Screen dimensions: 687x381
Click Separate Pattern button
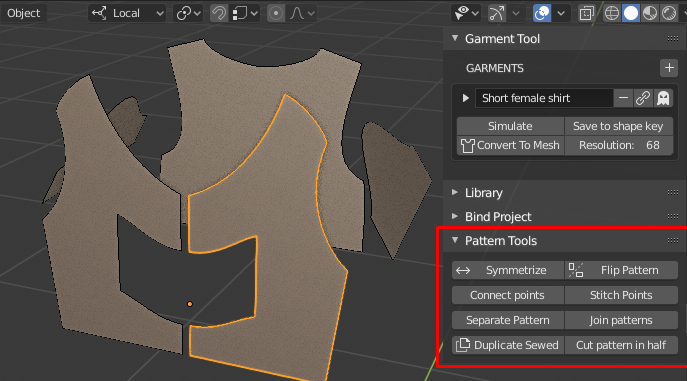tap(508, 320)
